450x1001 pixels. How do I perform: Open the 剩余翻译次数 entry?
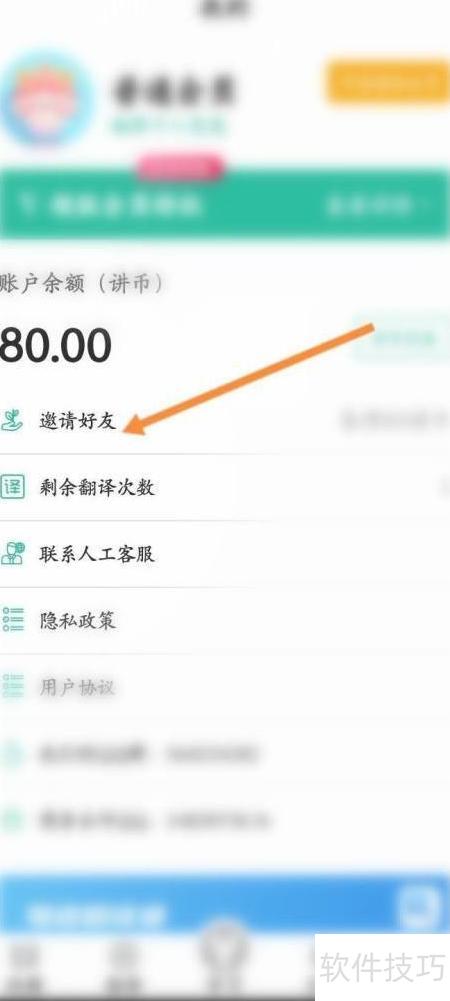coord(225,487)
